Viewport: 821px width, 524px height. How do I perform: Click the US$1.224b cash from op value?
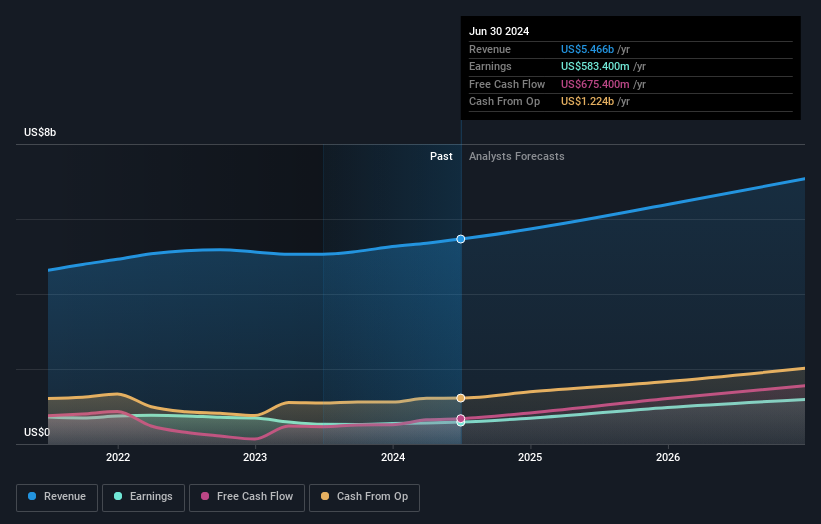[587, 102]
